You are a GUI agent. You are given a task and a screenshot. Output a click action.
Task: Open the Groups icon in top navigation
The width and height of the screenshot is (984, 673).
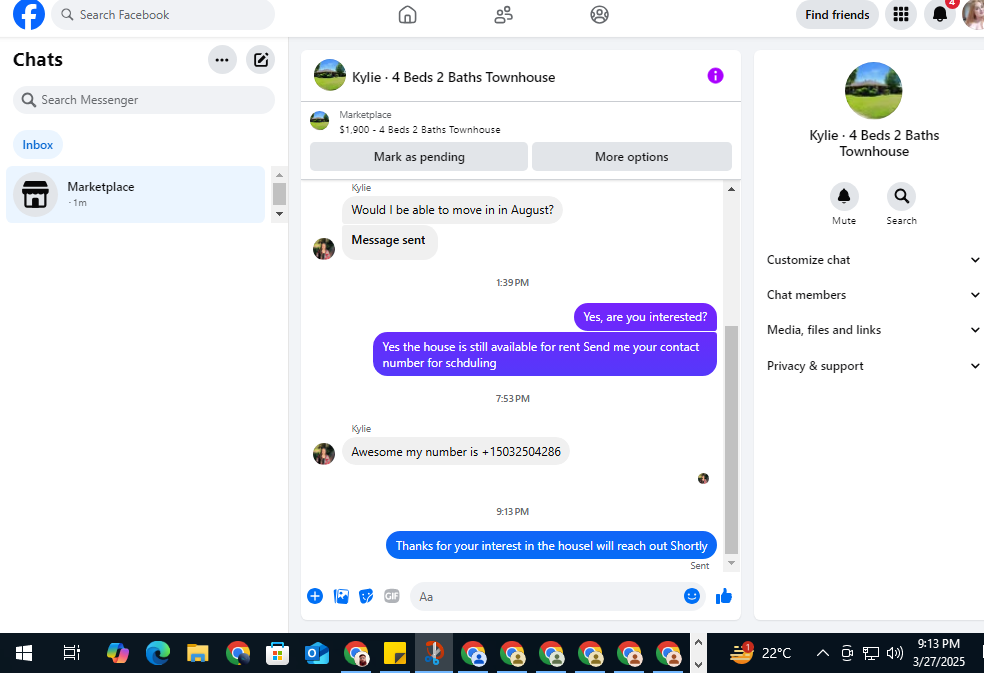point(599,14)
